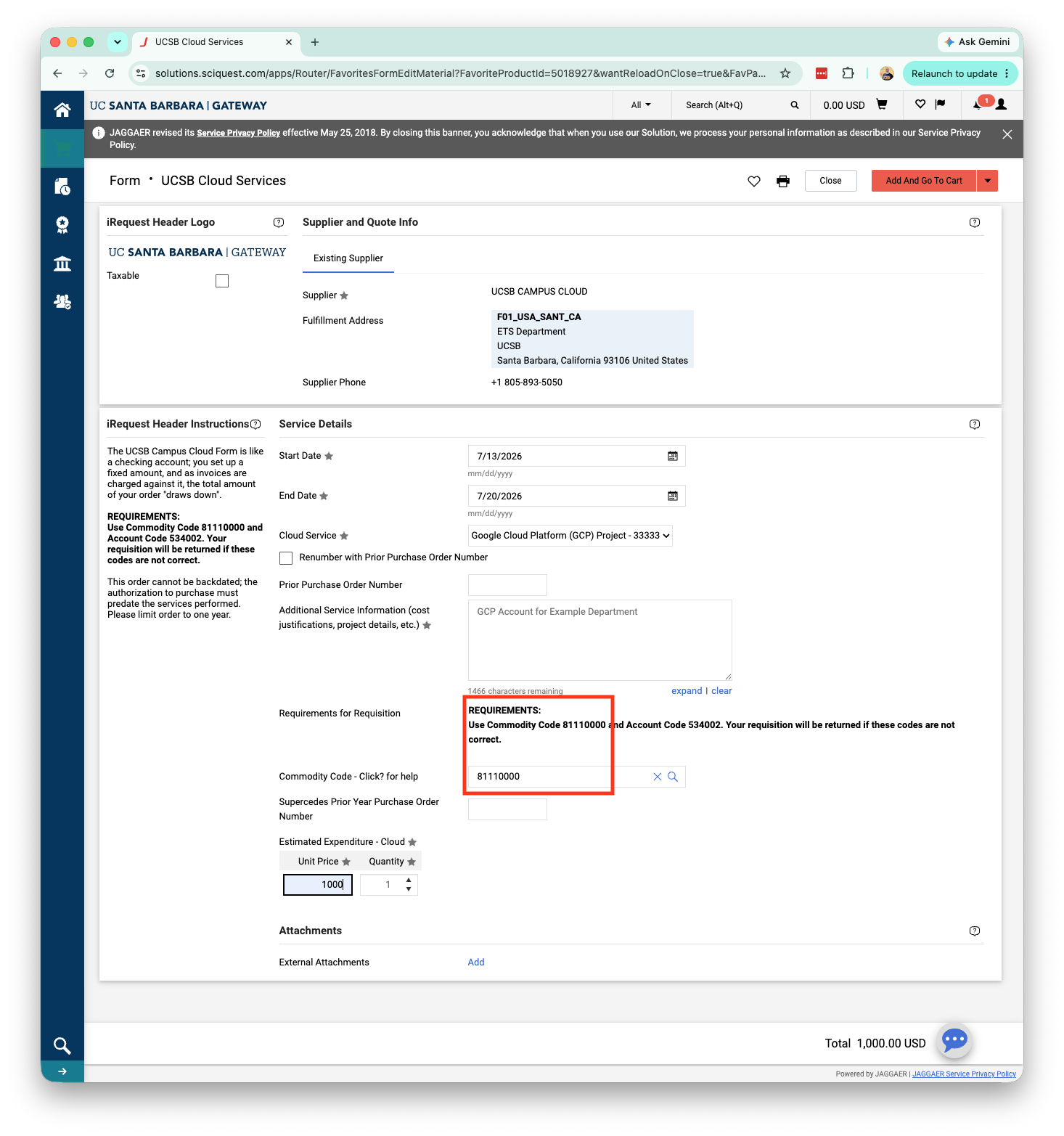Click the Close button

(831, 181)
